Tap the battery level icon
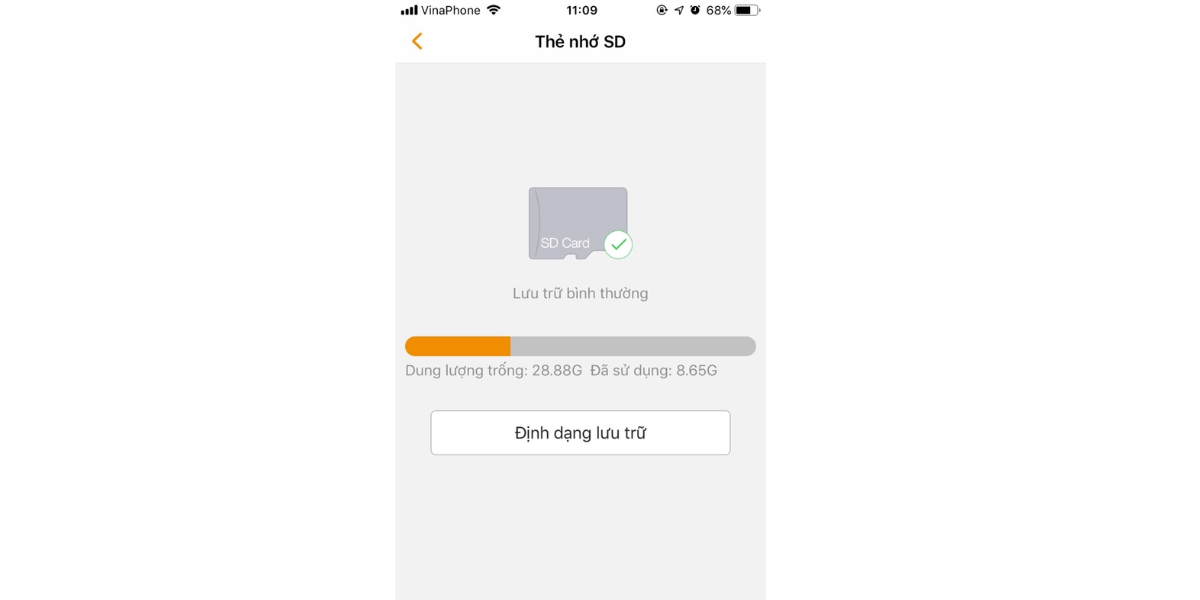This screenshot has height=600, width=1200. click(x=747, y=10)
